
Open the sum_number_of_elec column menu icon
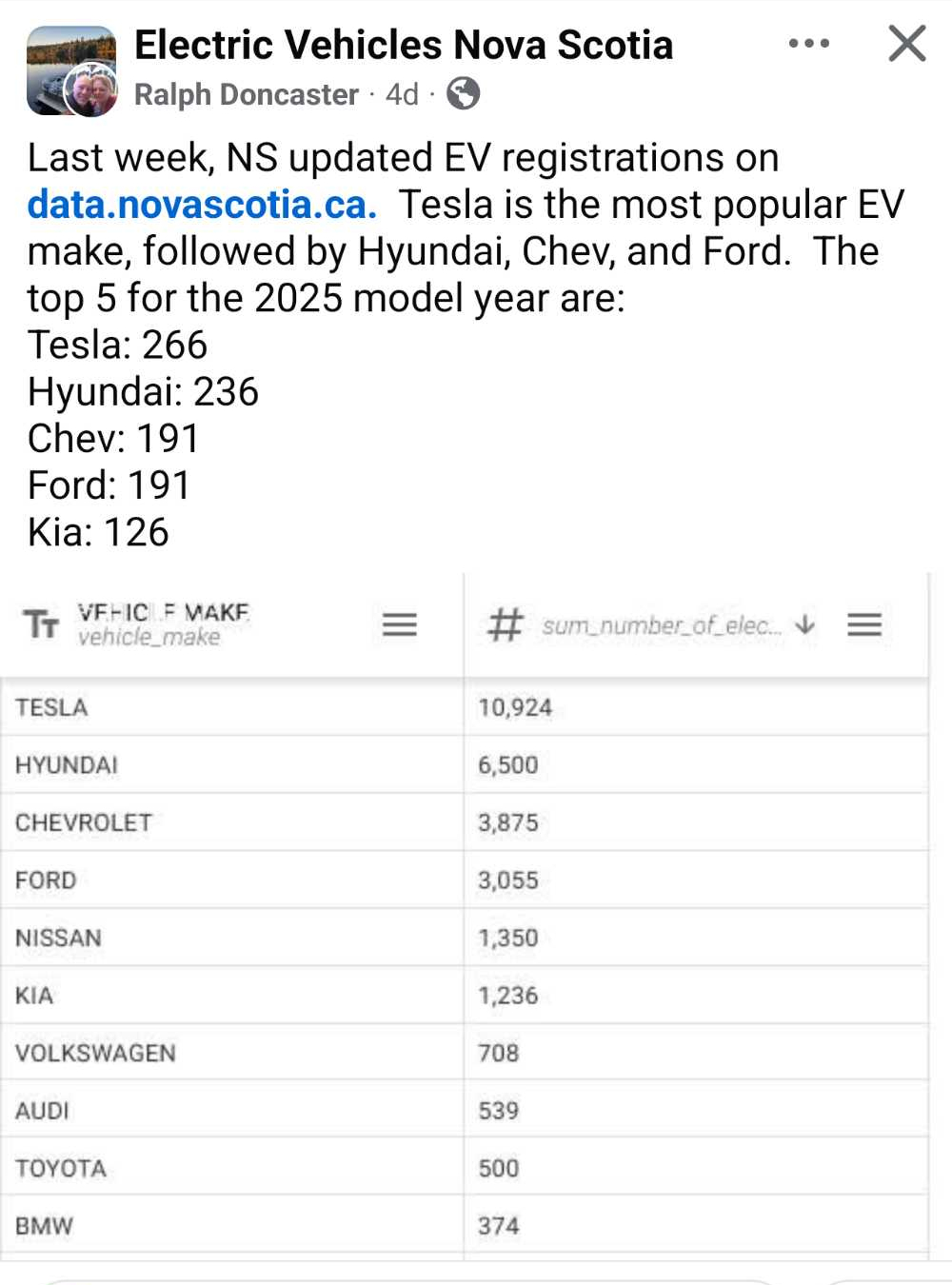[864, 624]
